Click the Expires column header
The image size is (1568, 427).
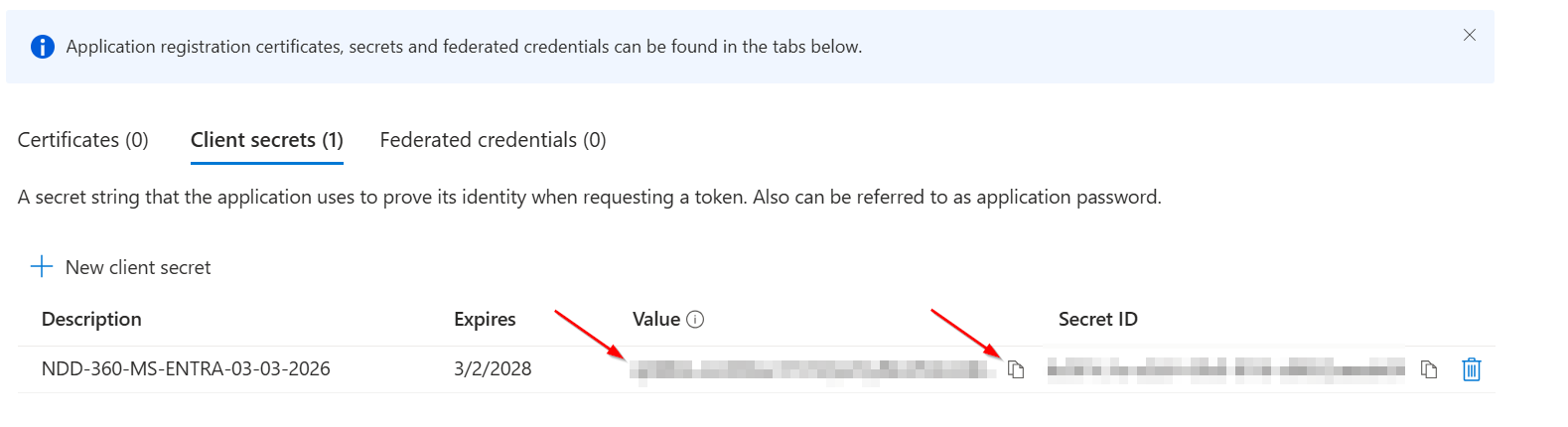pos(485,320)
